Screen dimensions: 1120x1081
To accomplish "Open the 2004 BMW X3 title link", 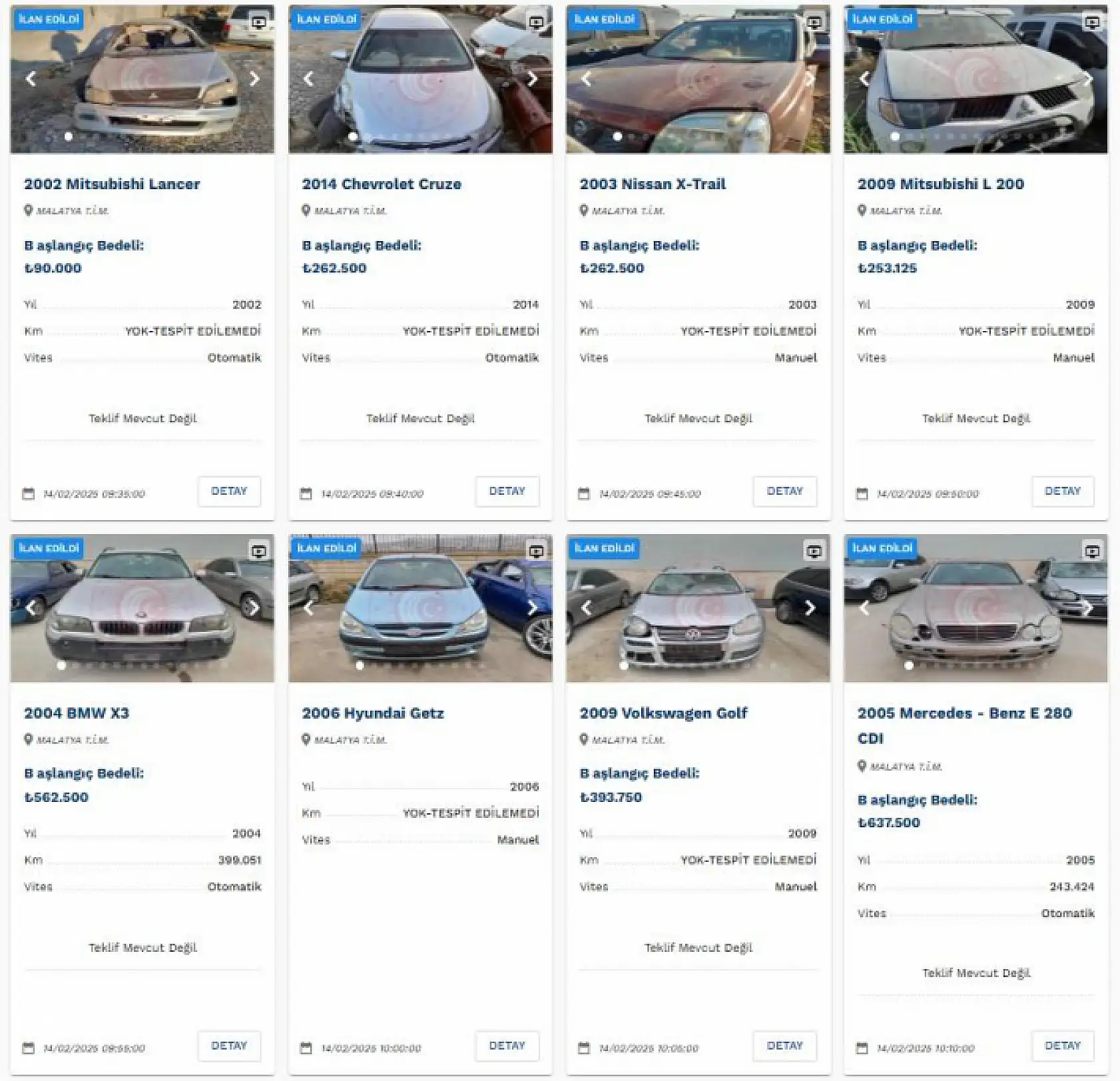I will point(77,713).
